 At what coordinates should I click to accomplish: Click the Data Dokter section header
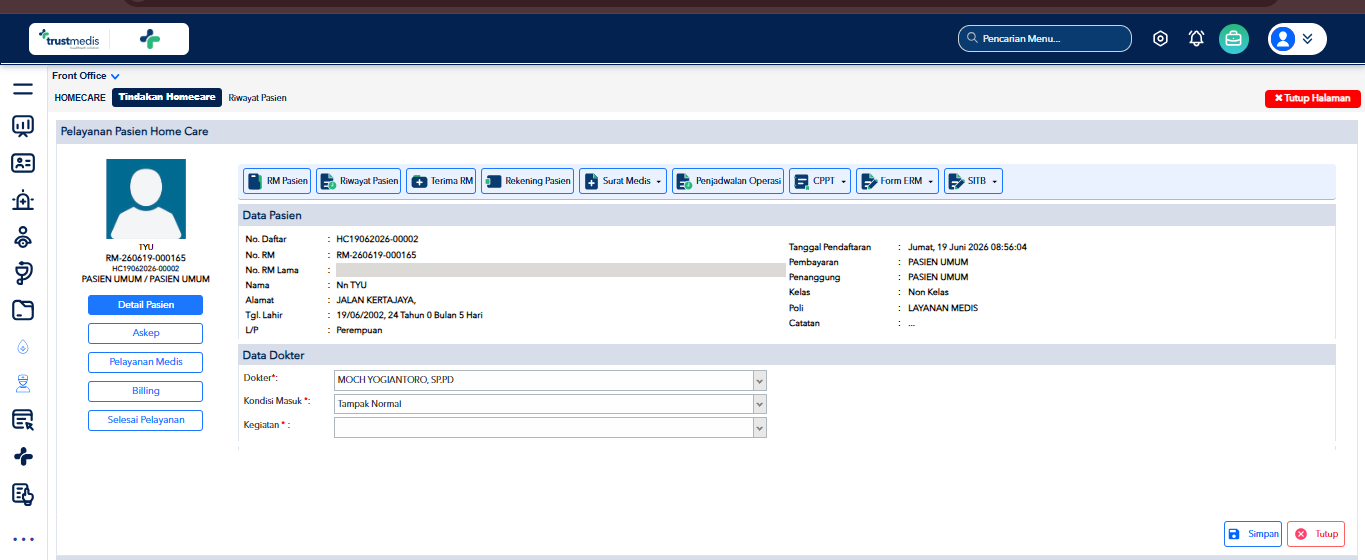pos(787,355)
